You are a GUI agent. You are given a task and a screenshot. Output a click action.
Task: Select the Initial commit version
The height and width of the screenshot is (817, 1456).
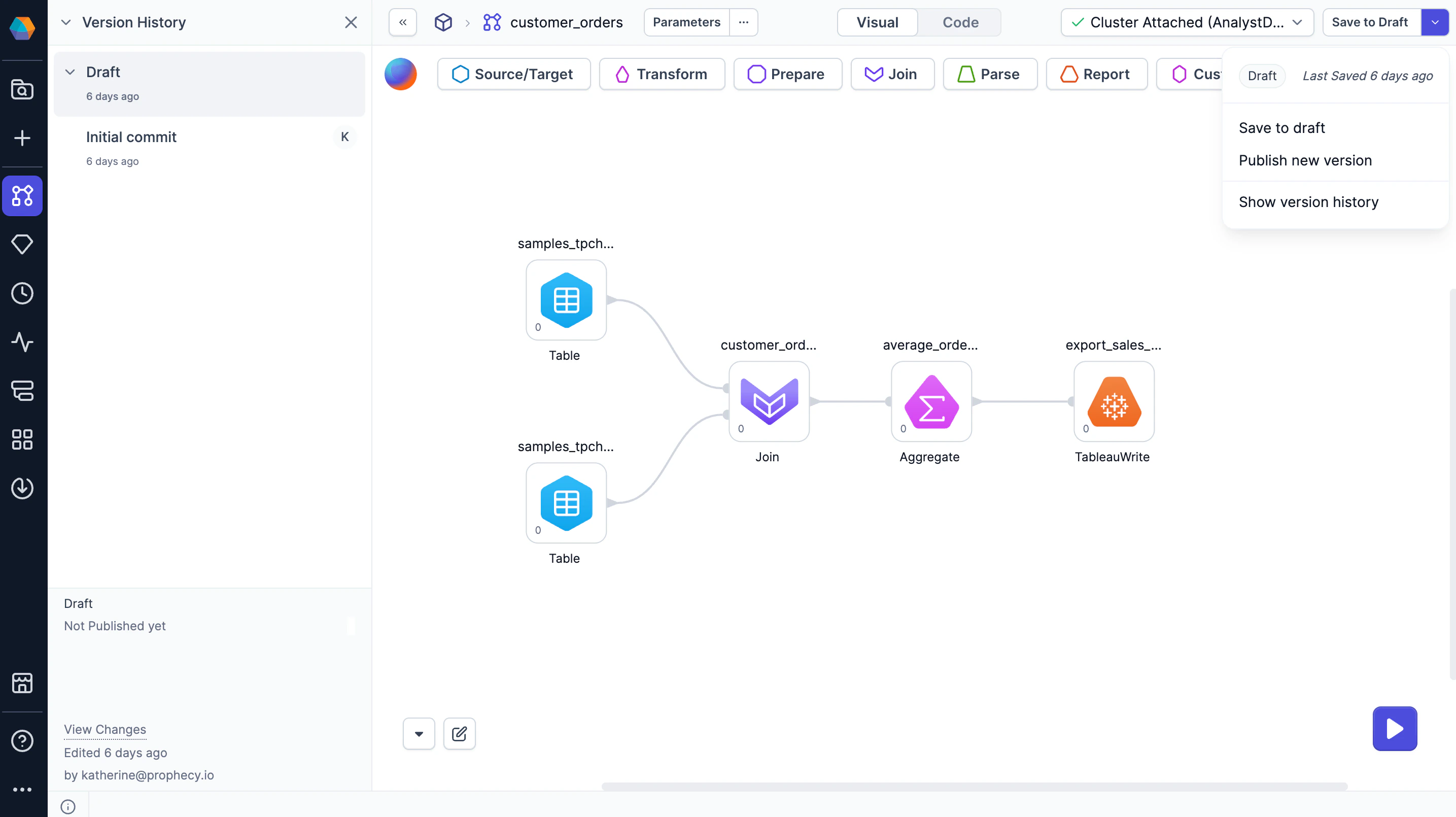click(x=209, y=149)
